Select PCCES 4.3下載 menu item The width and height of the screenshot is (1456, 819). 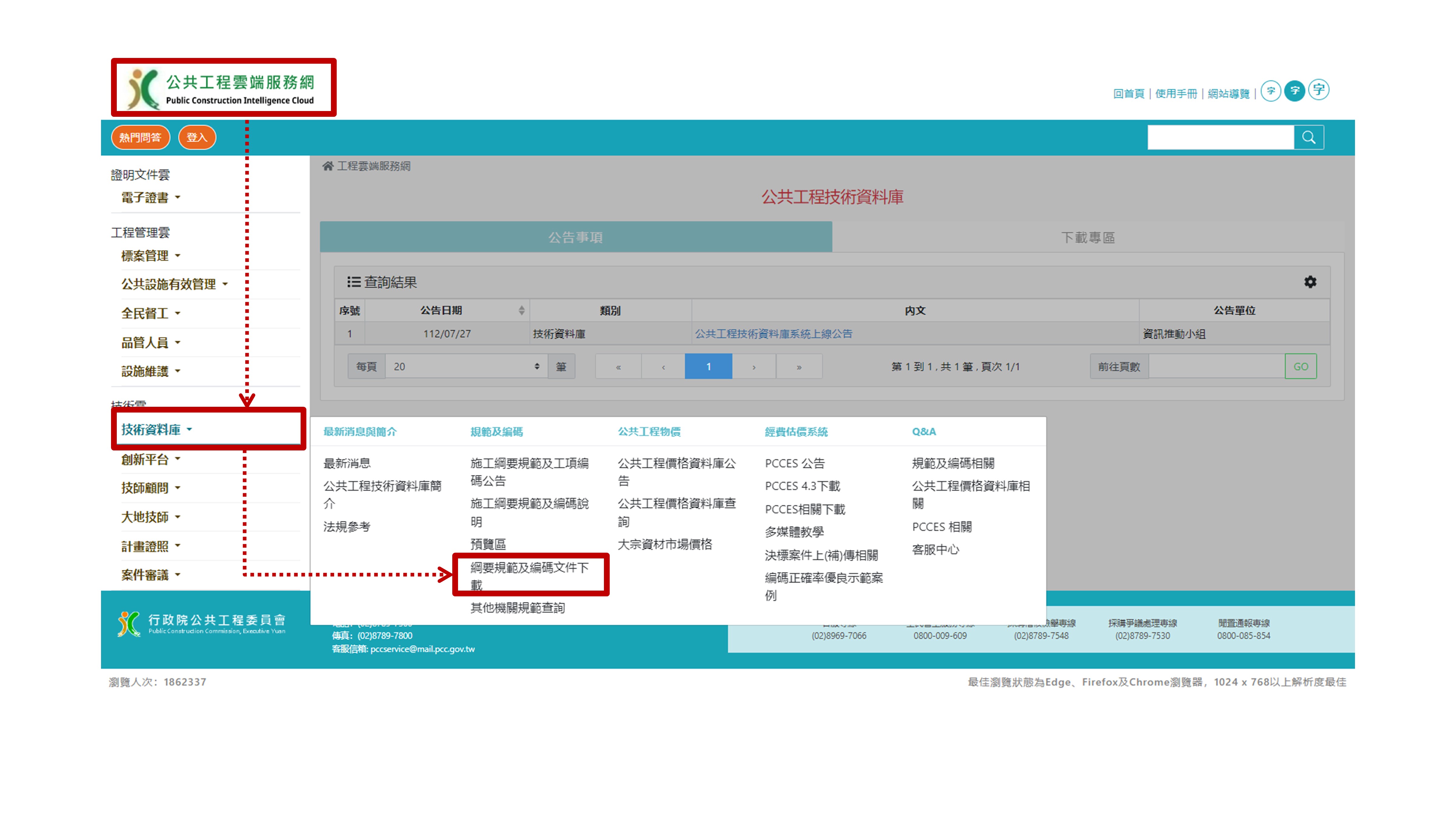click(x=802, y=486)
